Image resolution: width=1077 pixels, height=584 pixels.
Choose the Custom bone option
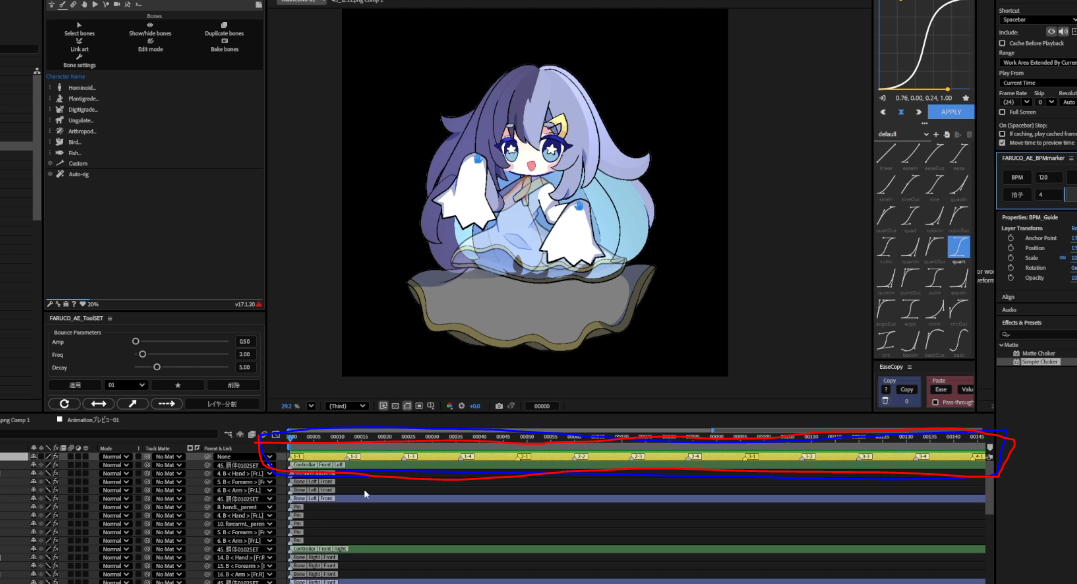71,164
